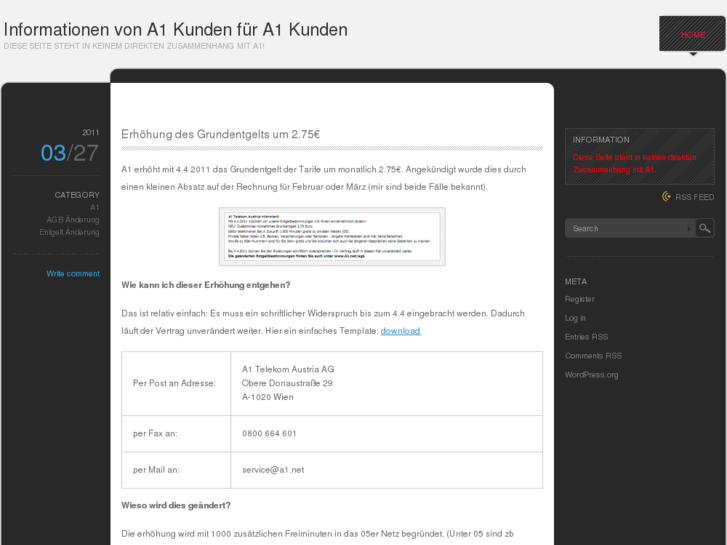
Task: Open the Register meta link
Action: coord(580,299)
